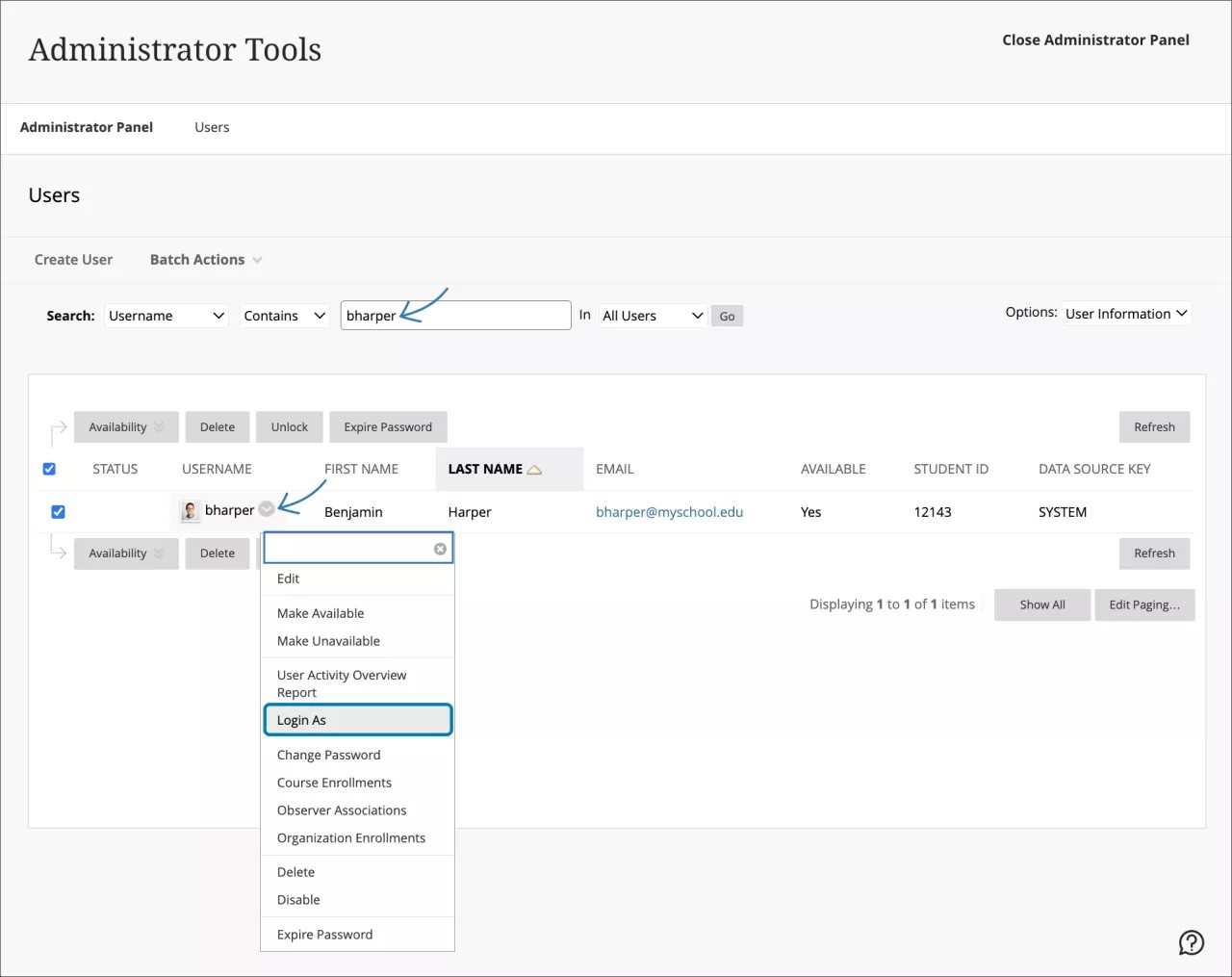1232x977 pixels.
Task: Expand the Availability dropdown in the action bar
Action: point(125,426)
